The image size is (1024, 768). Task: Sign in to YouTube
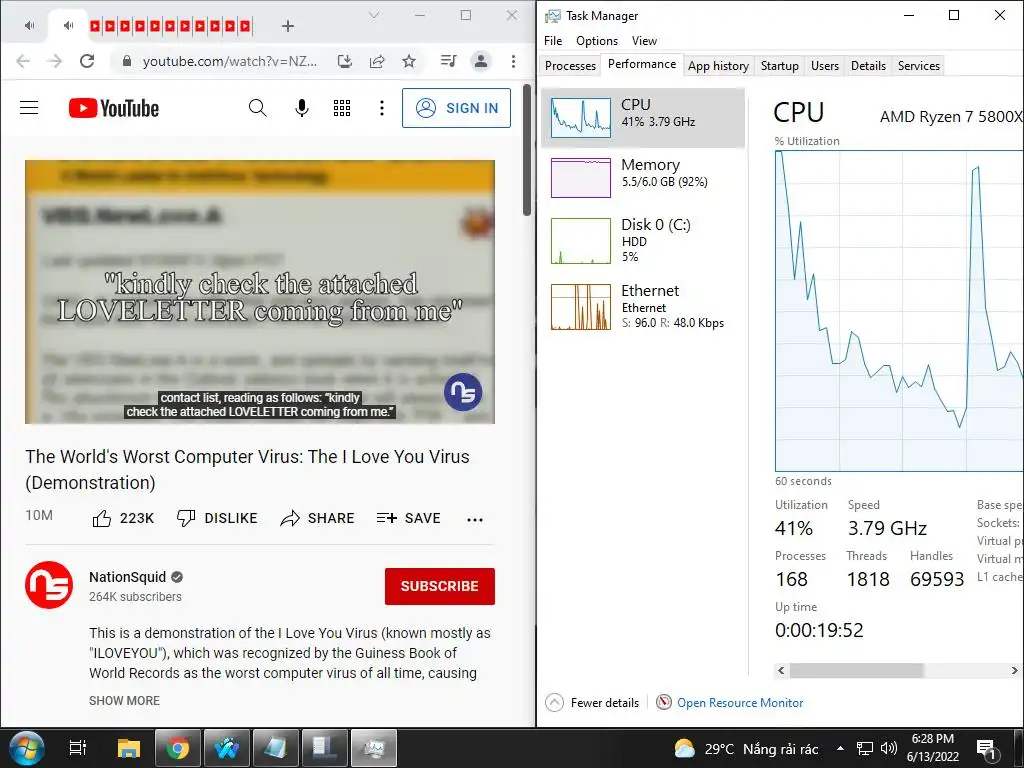pyautogui.click(x=456, y=108)
